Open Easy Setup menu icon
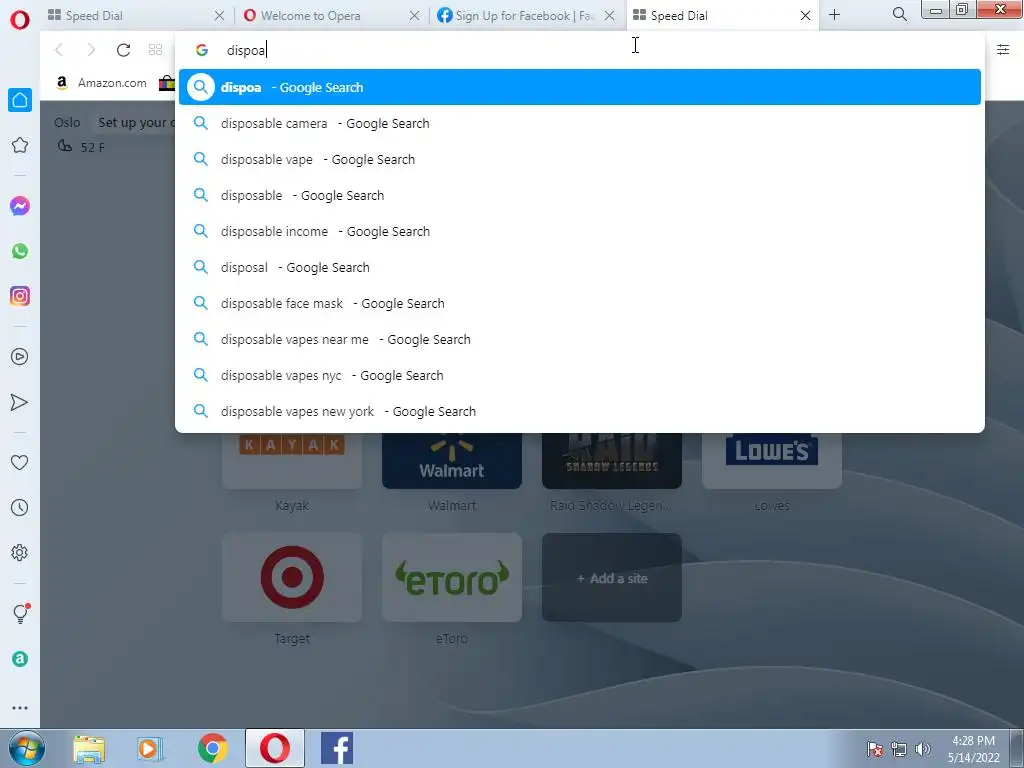Viewport: 1024px width, 768px height. tap(1003, 50)
